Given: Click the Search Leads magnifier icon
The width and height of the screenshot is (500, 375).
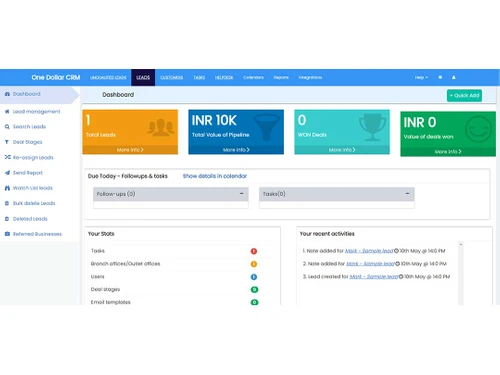Looking at the screenshot, I should click(7, 127).
